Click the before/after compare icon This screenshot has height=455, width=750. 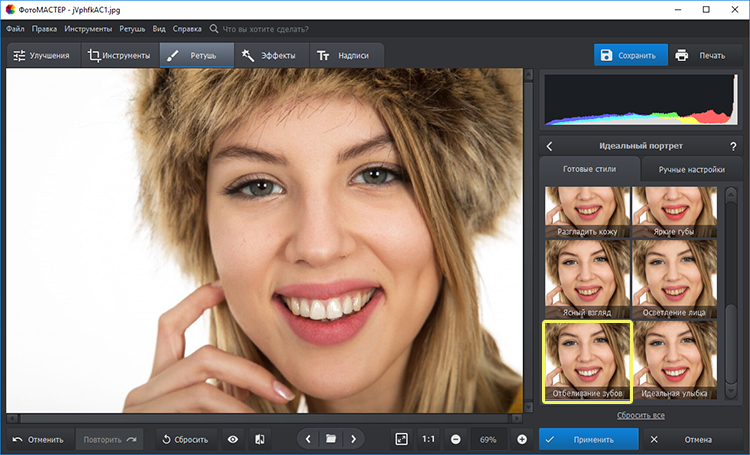point(260,439)
